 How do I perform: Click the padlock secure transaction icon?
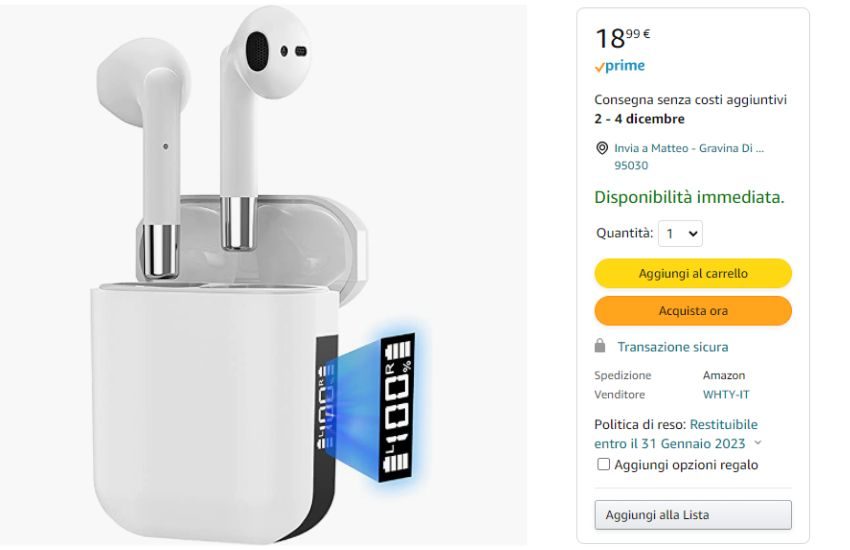pyautogui.click(x=600, y=346)
